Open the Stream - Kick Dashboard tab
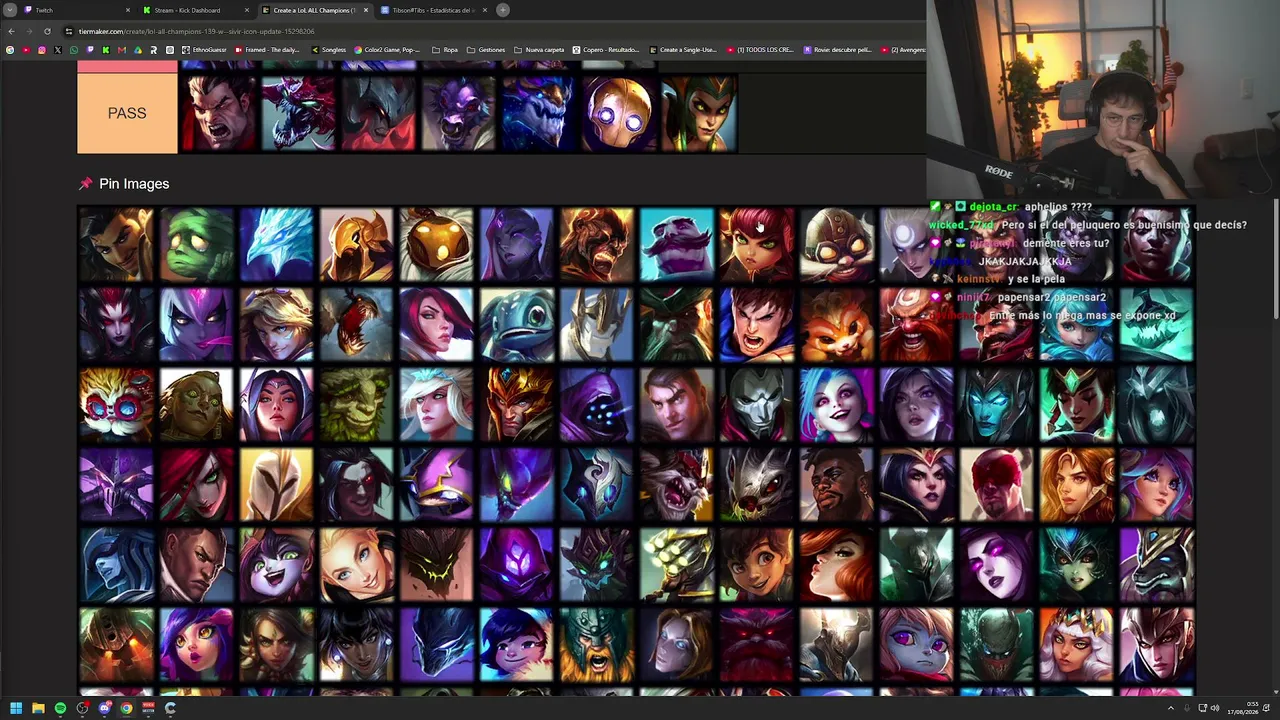 click(x=196, y=10)
